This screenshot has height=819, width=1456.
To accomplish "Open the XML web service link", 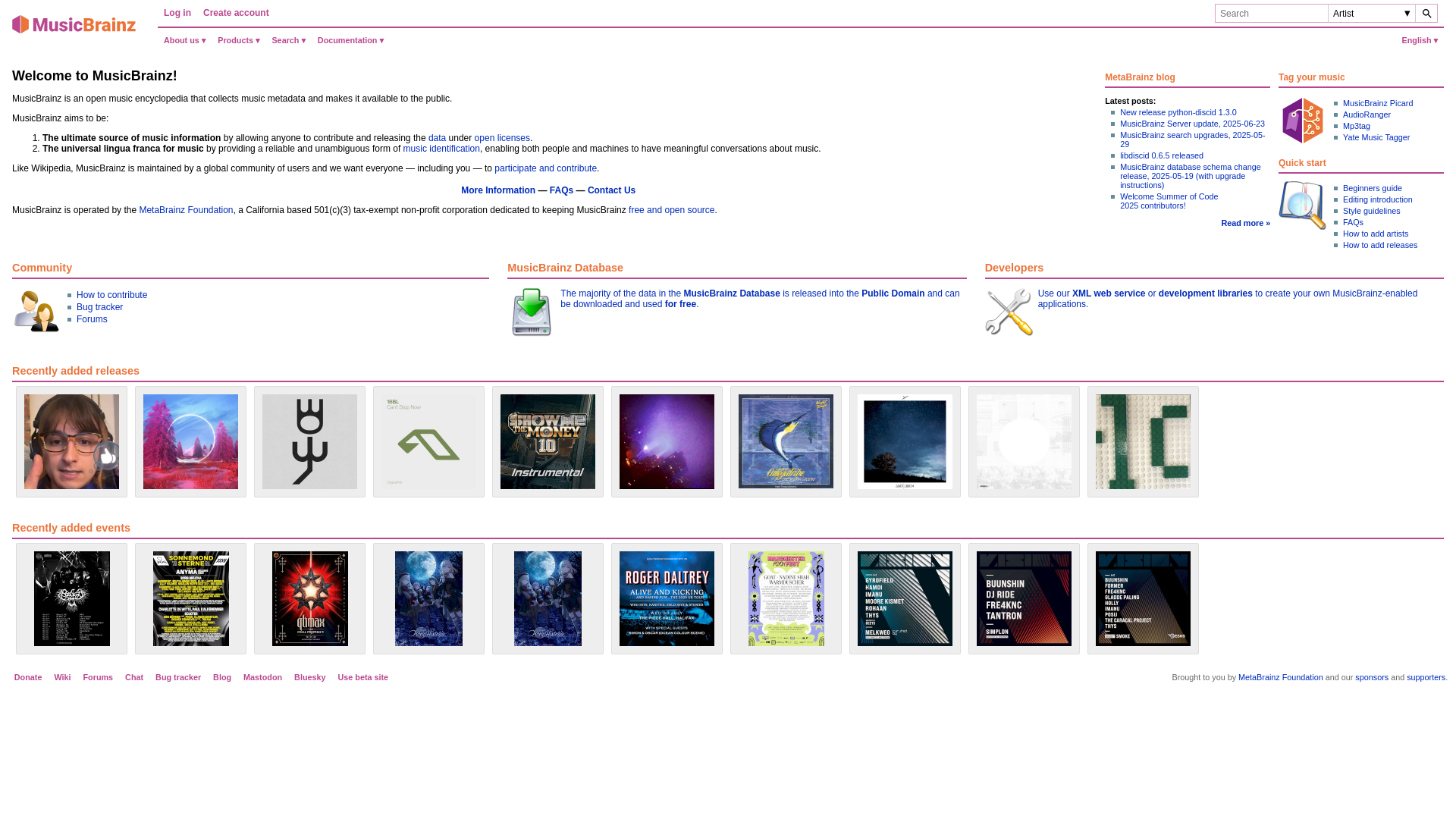I will coord(1109,293).
